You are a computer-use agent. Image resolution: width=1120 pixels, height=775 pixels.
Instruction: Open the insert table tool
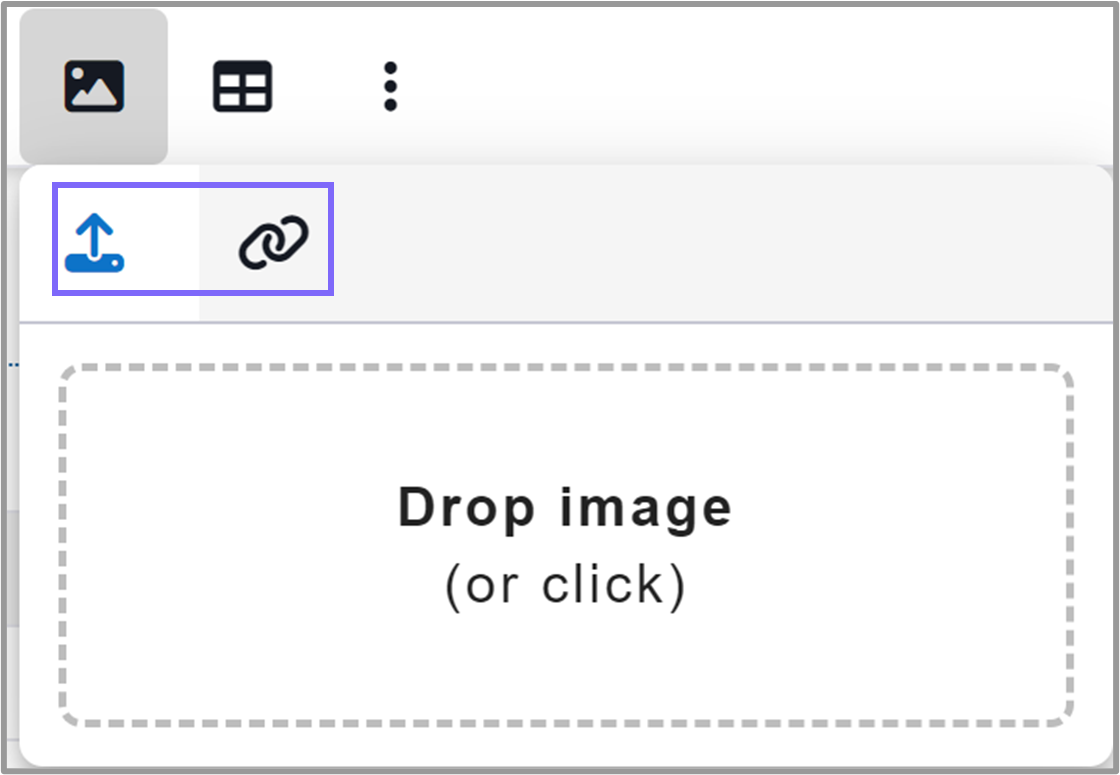[x=242, y=87]
